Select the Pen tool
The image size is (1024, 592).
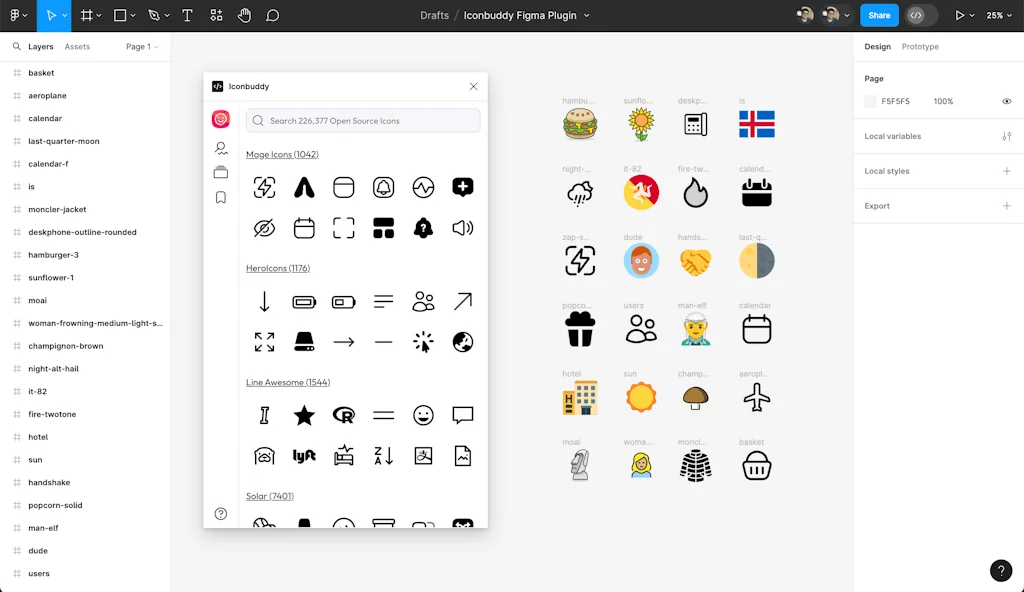(x=155, y=15)
